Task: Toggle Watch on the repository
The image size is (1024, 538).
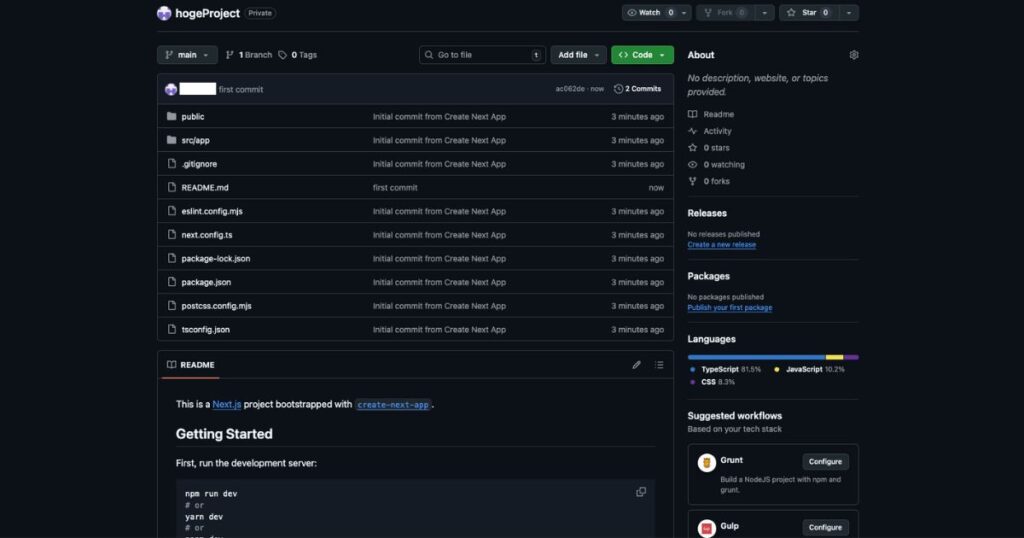Action: coord(650,12)
